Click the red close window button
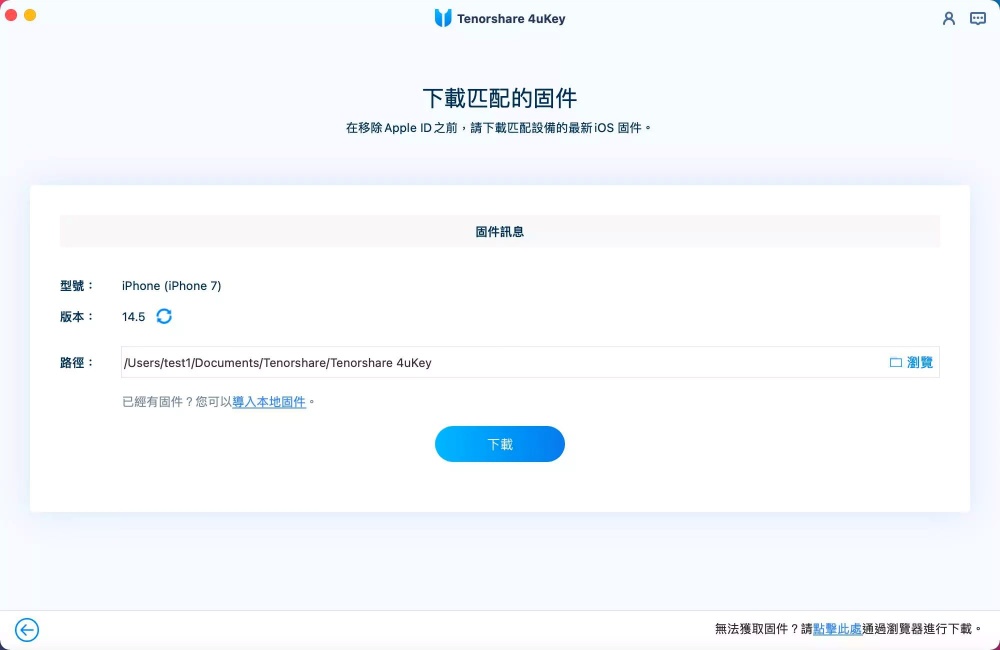This screenshot has width=1000, height=650. point(11,15)
